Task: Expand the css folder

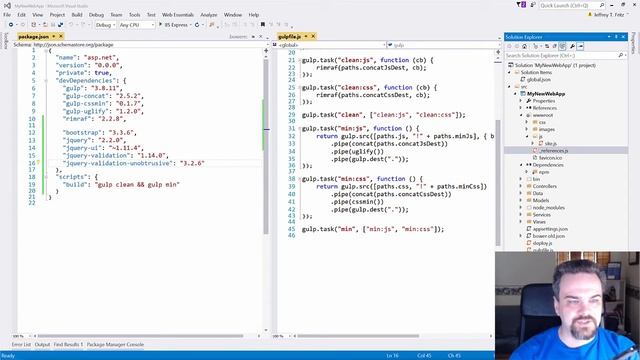Action: pyautogui.click(x=527, y=122)
